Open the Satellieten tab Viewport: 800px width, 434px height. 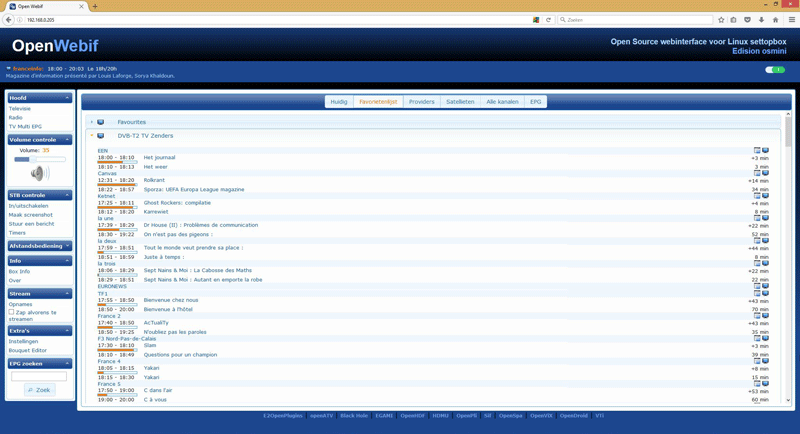[460, 101]
